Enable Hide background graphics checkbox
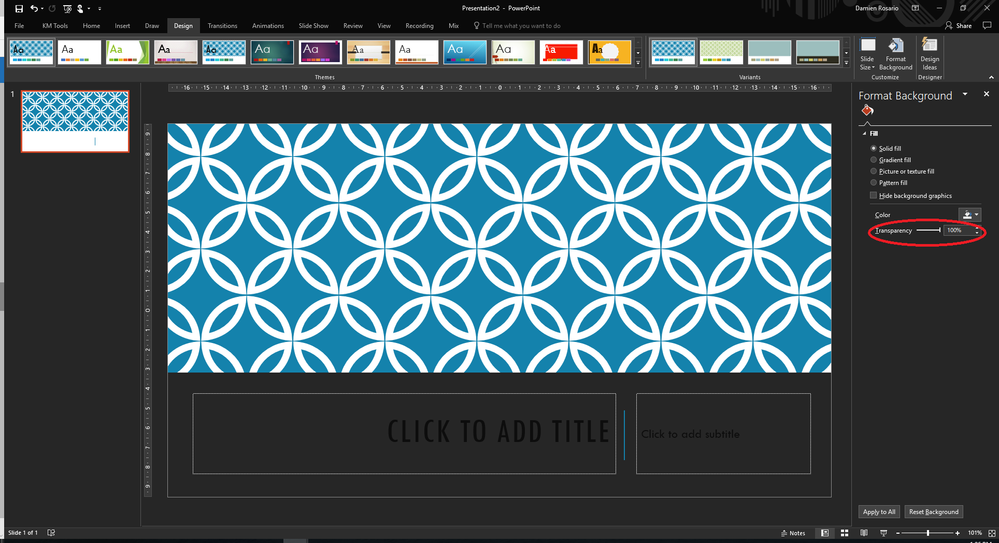This screenshot has width=999, height=543. [873, 196]
